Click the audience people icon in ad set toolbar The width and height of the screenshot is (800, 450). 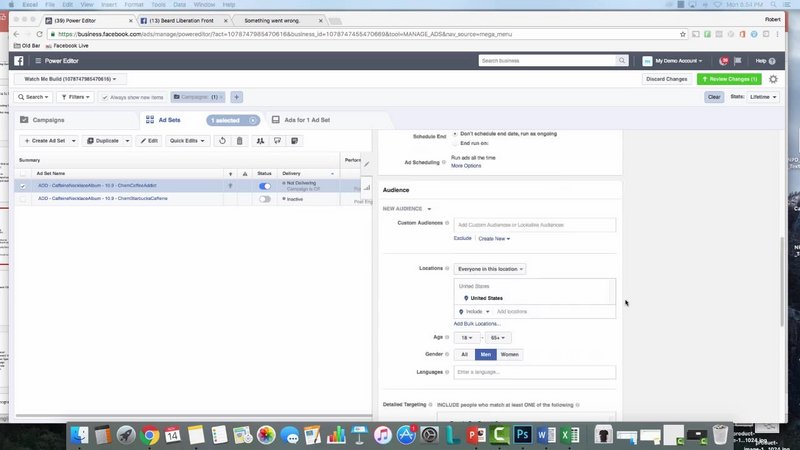click(260, 141)
